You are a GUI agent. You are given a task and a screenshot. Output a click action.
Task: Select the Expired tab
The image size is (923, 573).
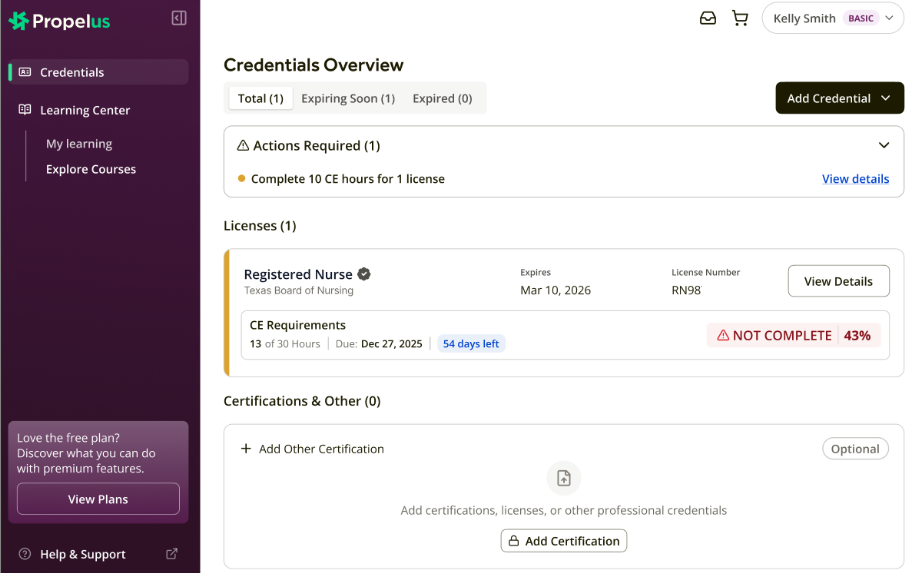(442, 98)
